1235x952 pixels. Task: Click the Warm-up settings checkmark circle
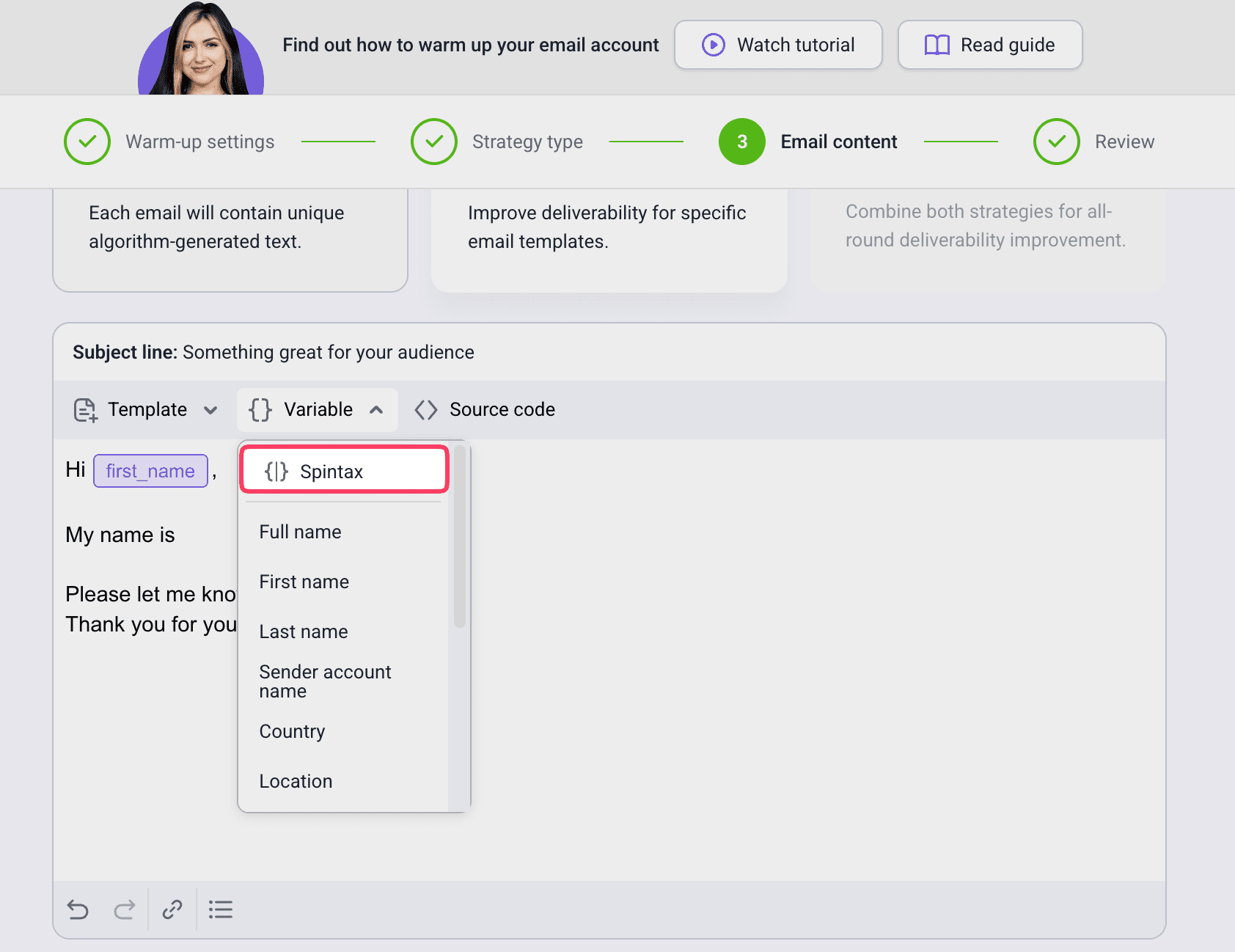(87, 142)
